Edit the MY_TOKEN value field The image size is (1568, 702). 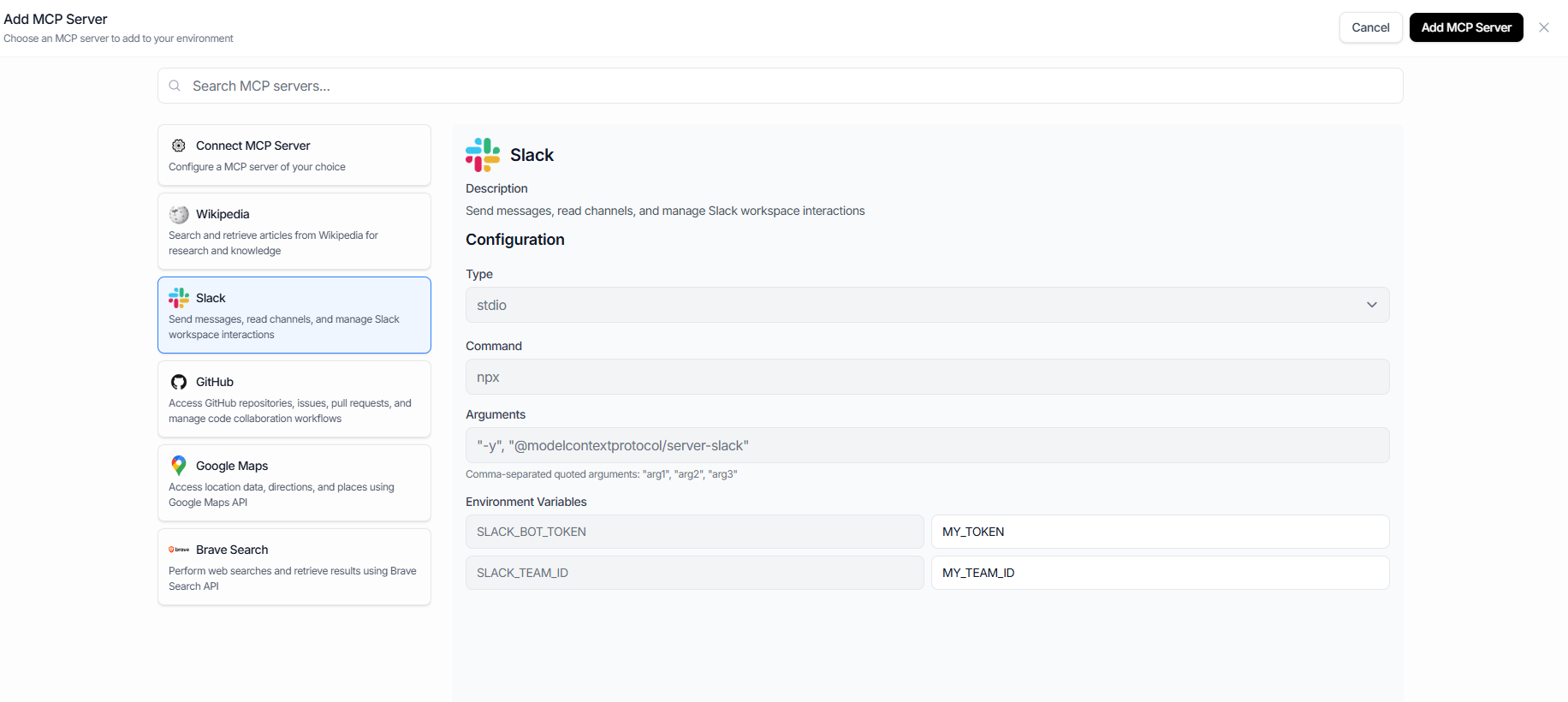coord(1160,532)
